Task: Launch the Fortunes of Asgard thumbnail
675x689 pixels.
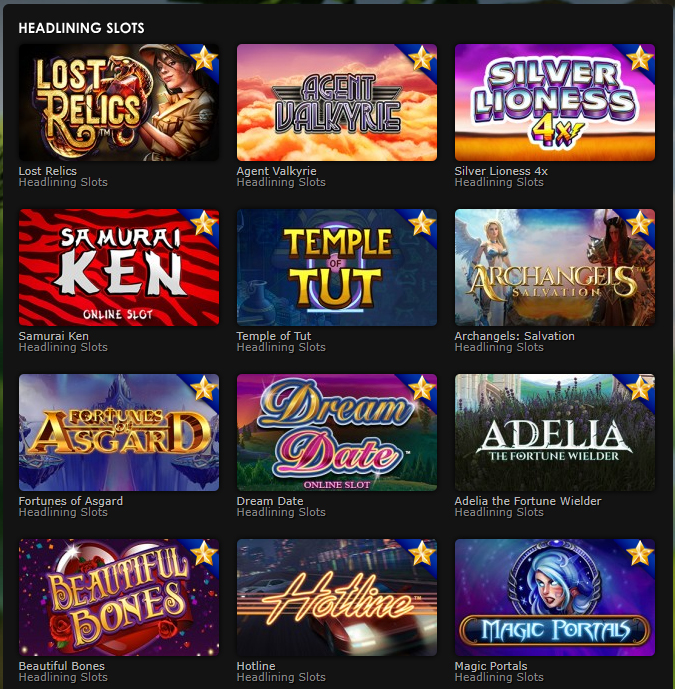Action: click(119, 432)
